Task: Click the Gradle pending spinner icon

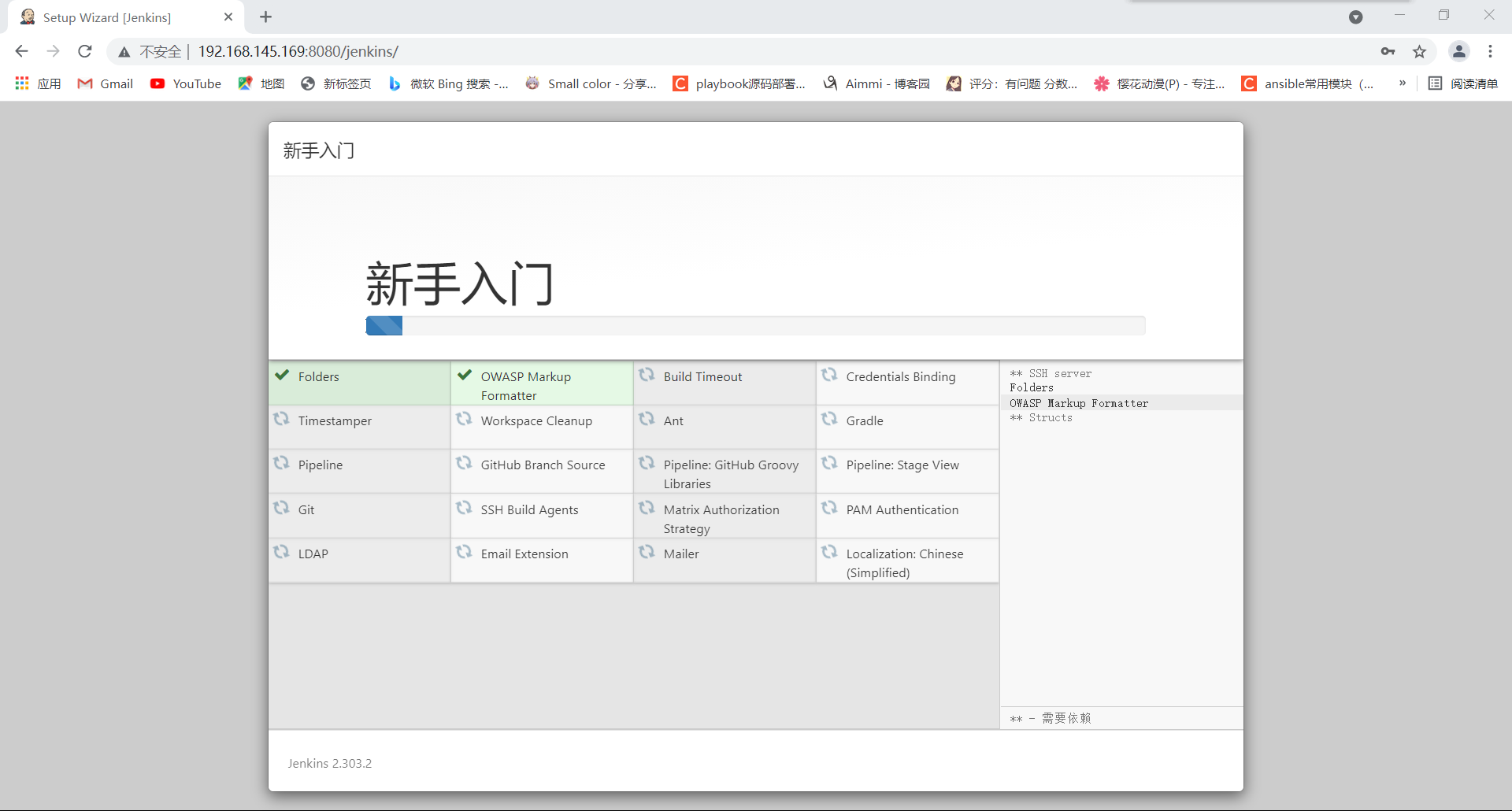Action: (829, 419)
